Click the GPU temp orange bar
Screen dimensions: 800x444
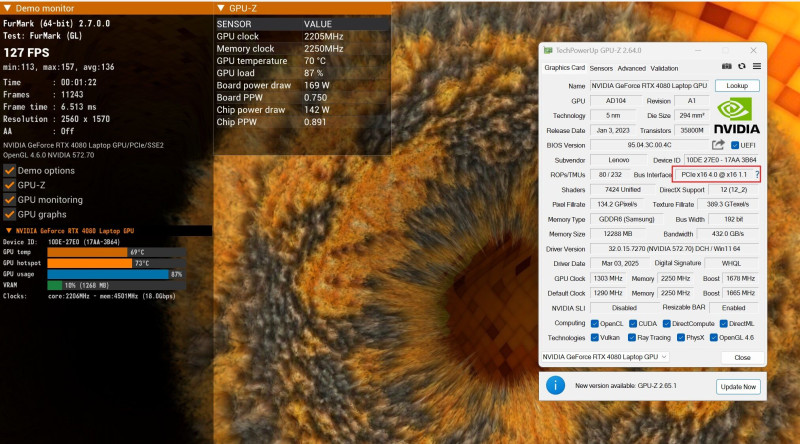pyautogui.click(x=87, y=252)
